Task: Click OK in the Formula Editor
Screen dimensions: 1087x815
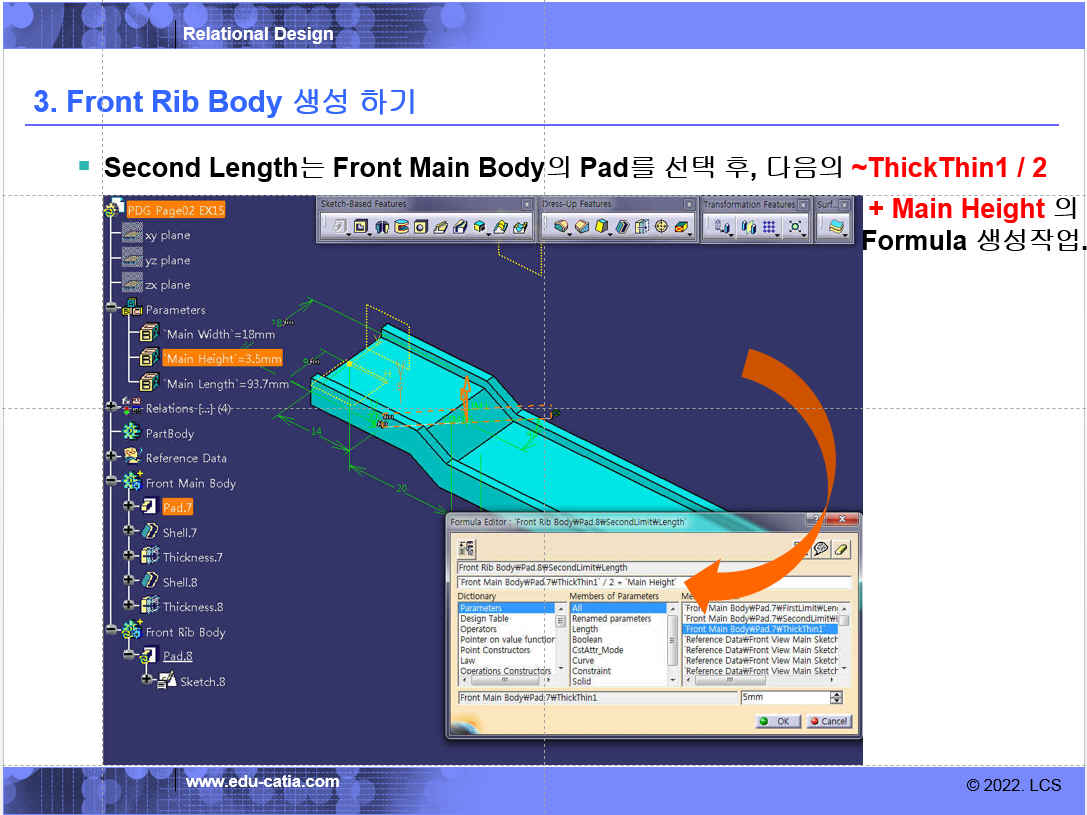Action: coord(775,720)
